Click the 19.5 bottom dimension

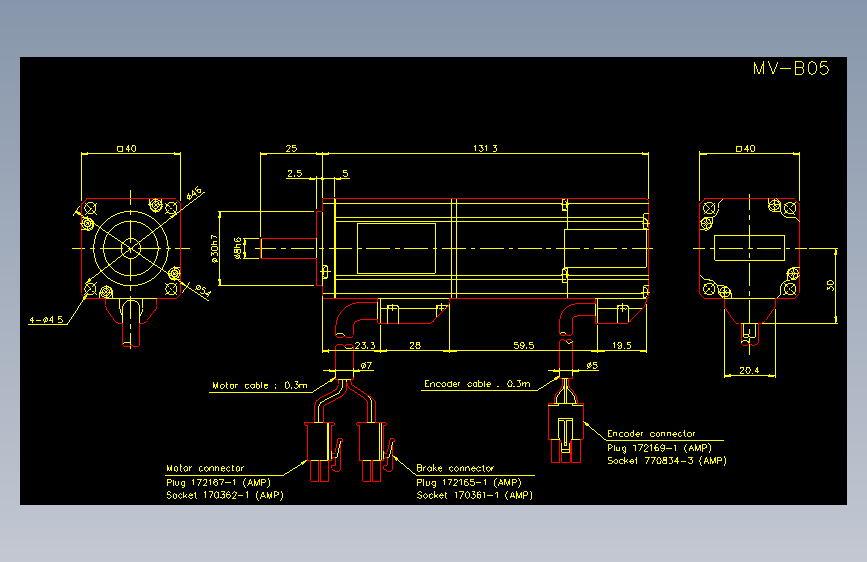click(x=621, y=345)
